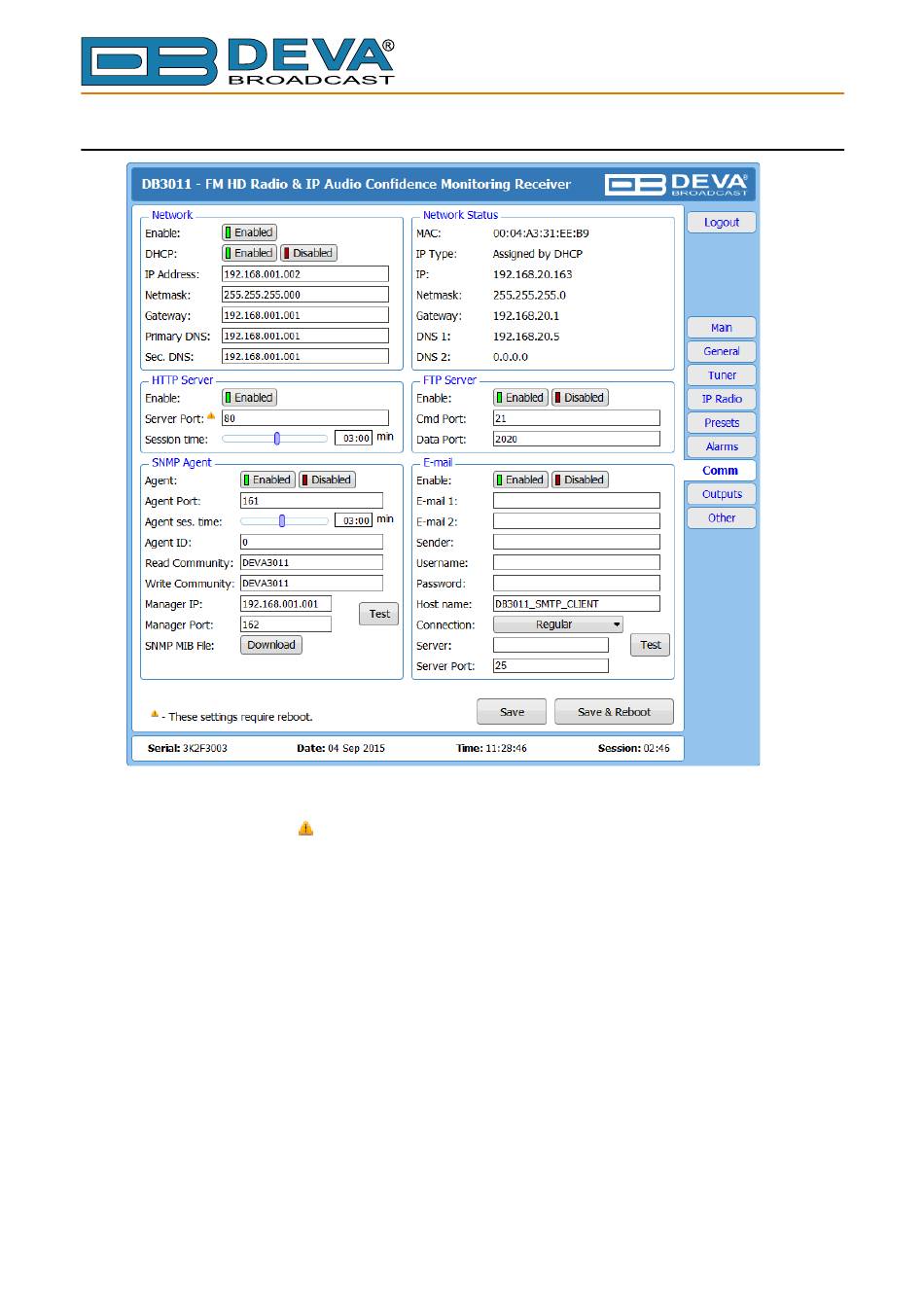The image size is (924, 1316).
Task: Click the Manager IP field
Action: point(286,604)
